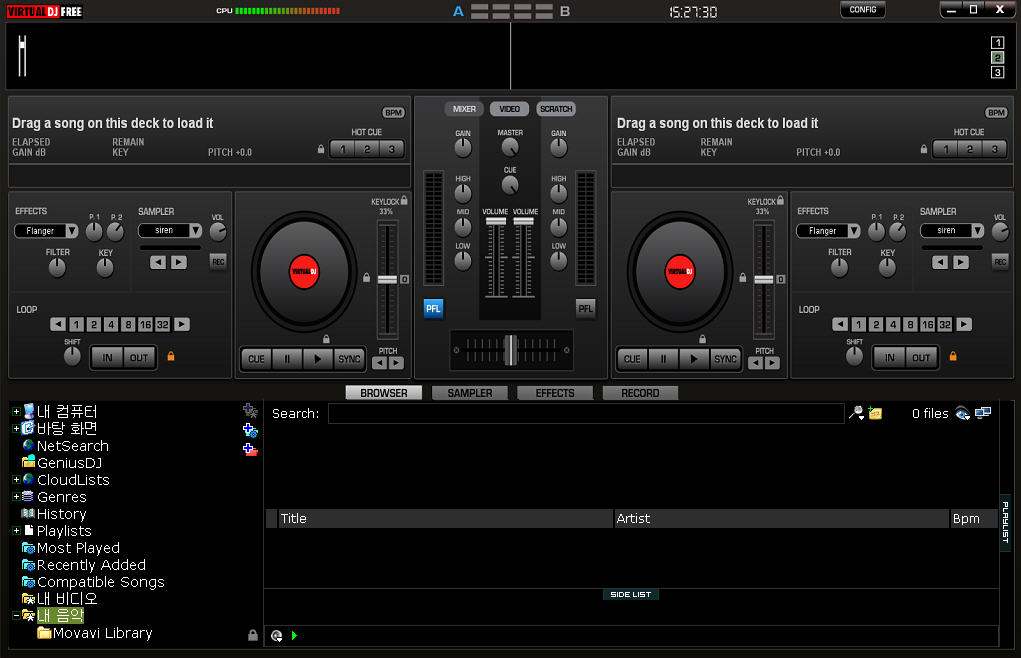Add a filter folder red icon
The height and width of the screenshot is (658, 1021).
point(250,449)
